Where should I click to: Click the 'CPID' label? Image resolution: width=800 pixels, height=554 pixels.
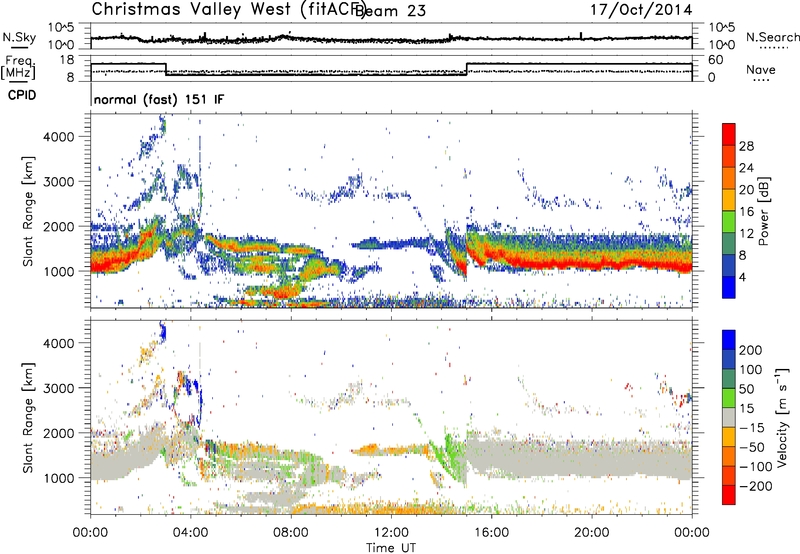tap(21, 95)
